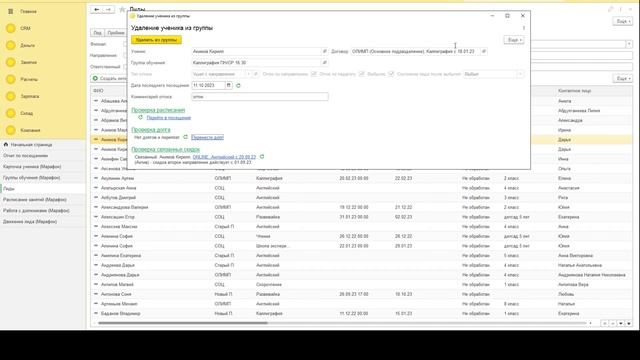Go to Начальная страница home icon
Image resolution: width=640 pixels, height=360 pixels.
pyautogui.click(x=6, y=144)
